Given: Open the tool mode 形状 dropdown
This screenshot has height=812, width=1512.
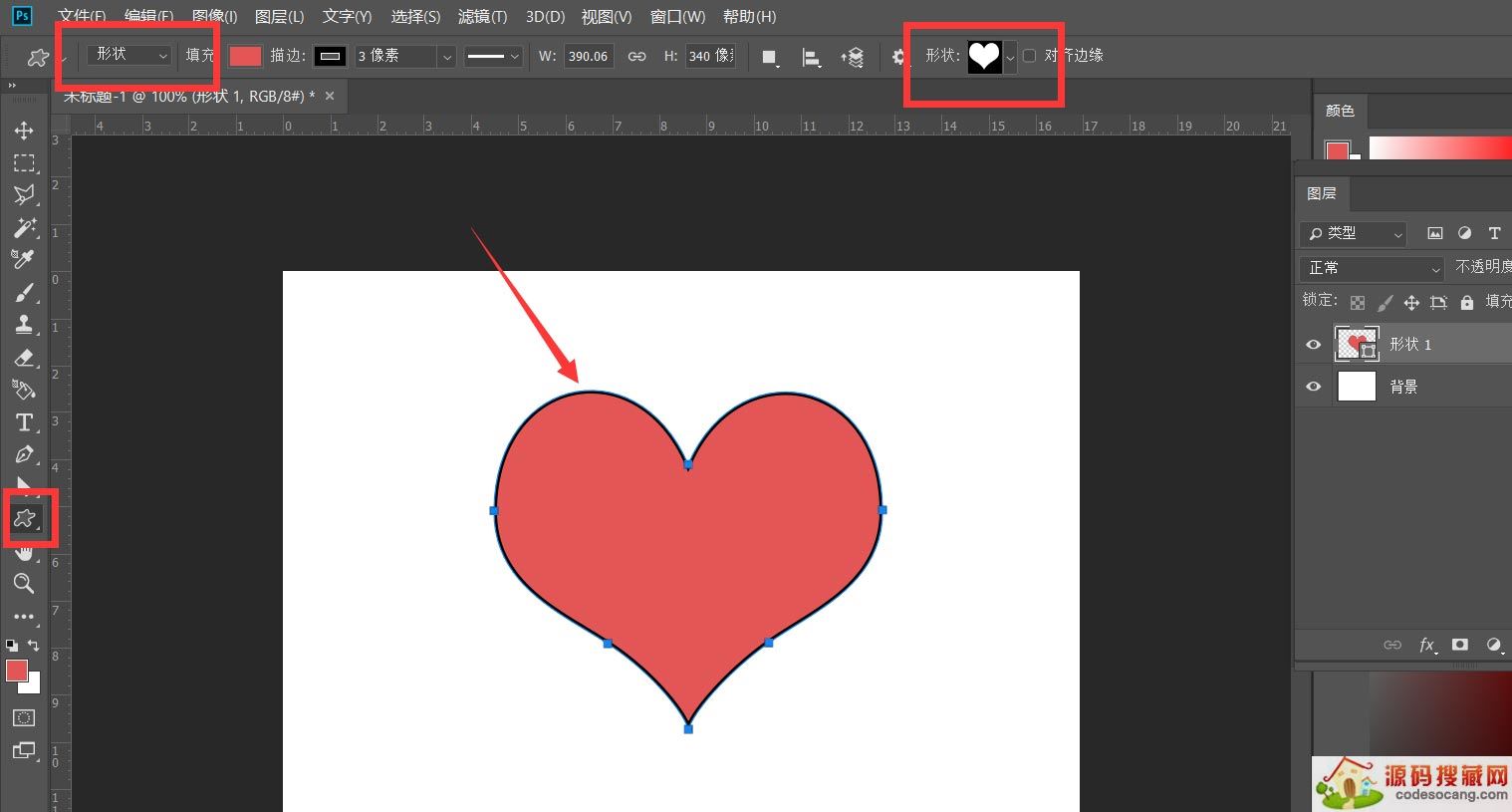Looking at the screenshot, I should click(130, 55).
